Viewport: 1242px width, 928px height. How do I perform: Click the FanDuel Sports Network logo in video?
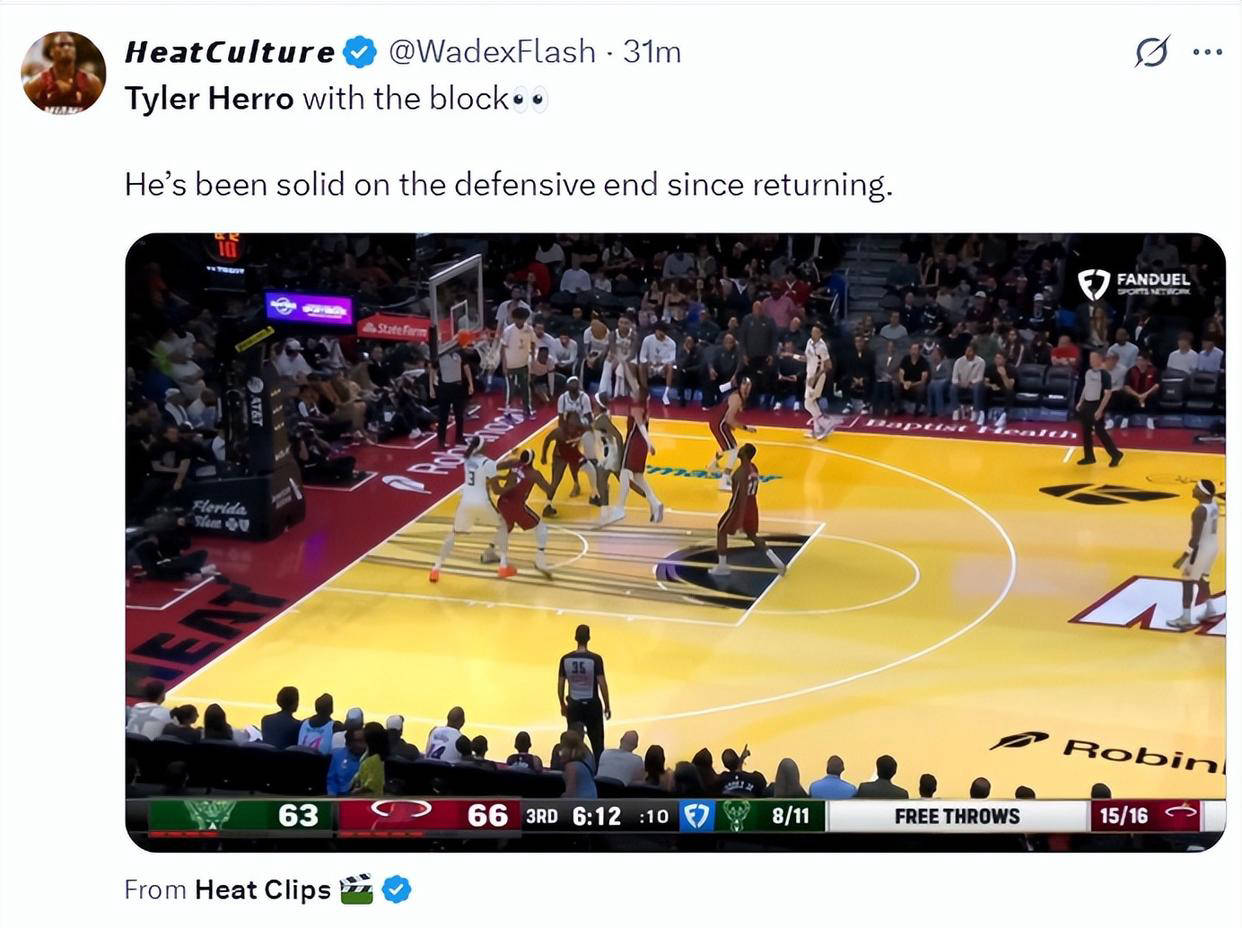coord(1135,284)
